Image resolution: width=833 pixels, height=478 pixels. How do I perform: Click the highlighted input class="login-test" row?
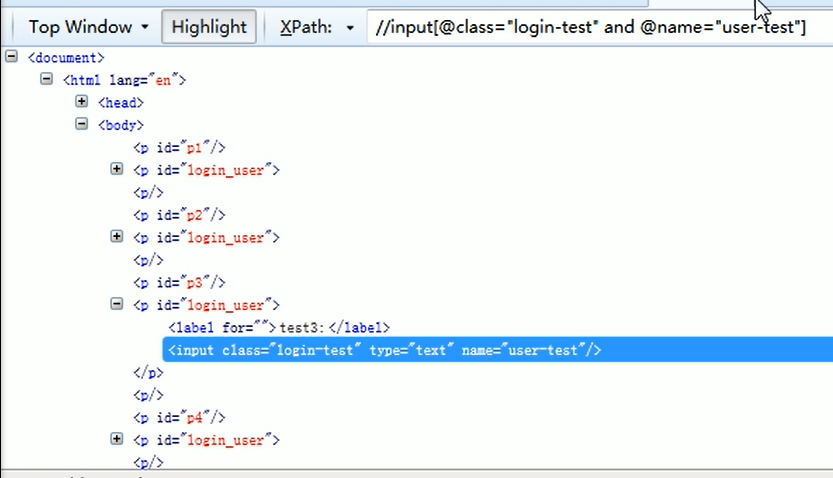tap(497, 349)
